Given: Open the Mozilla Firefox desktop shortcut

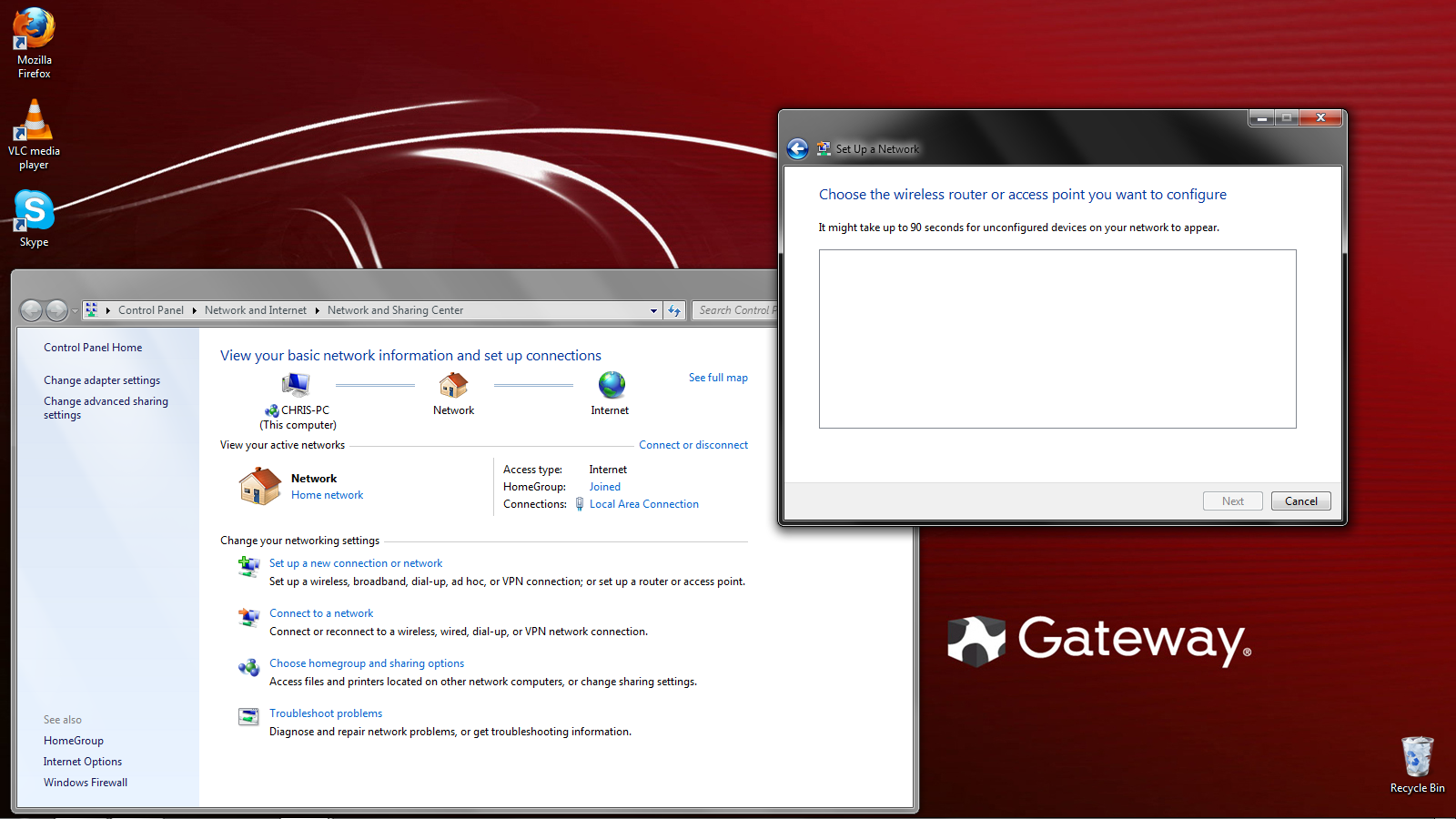Looking at the screenshot, I should (34, 43).
